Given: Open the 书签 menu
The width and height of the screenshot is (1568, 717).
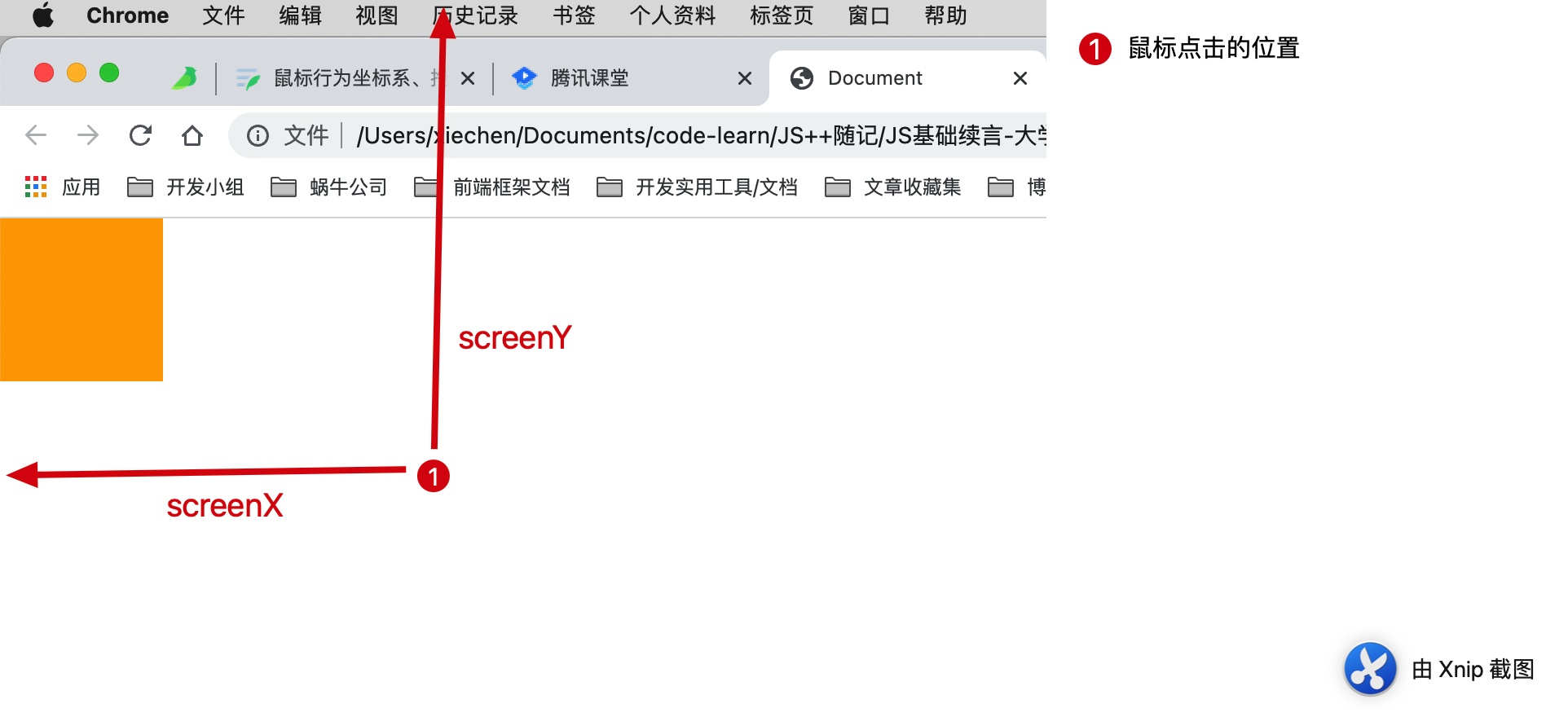Looking at the screenshot, I should [x=574, y=15].
